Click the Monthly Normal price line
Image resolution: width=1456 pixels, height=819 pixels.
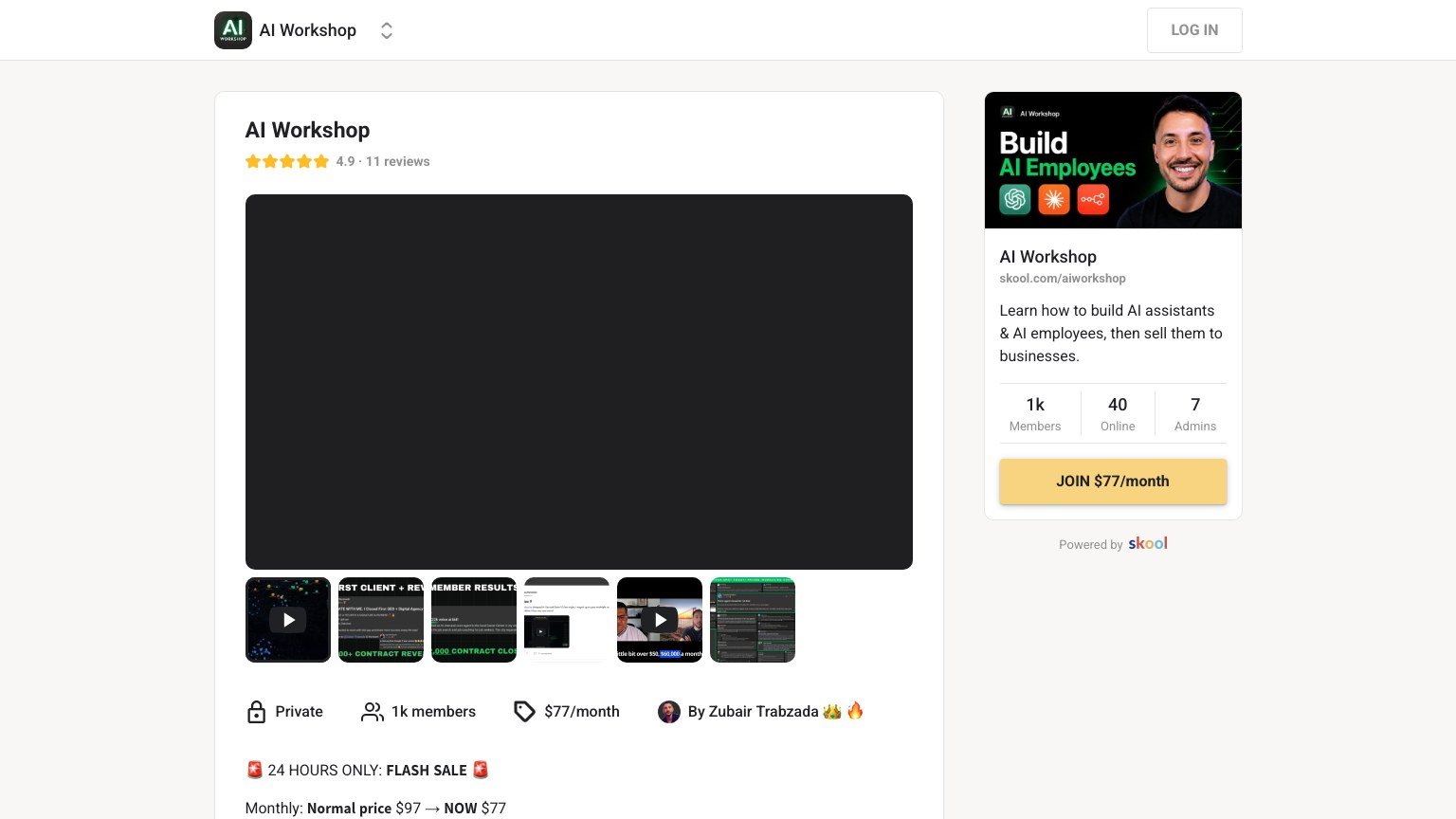click(x=376, y=809)
